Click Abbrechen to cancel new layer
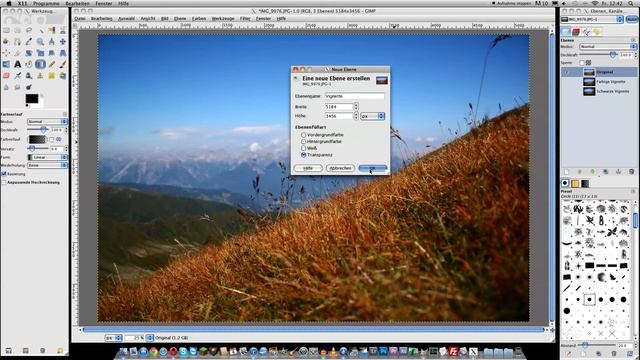Image resolution: width=640 pixels, height=360 pixels. pos(340,168)
